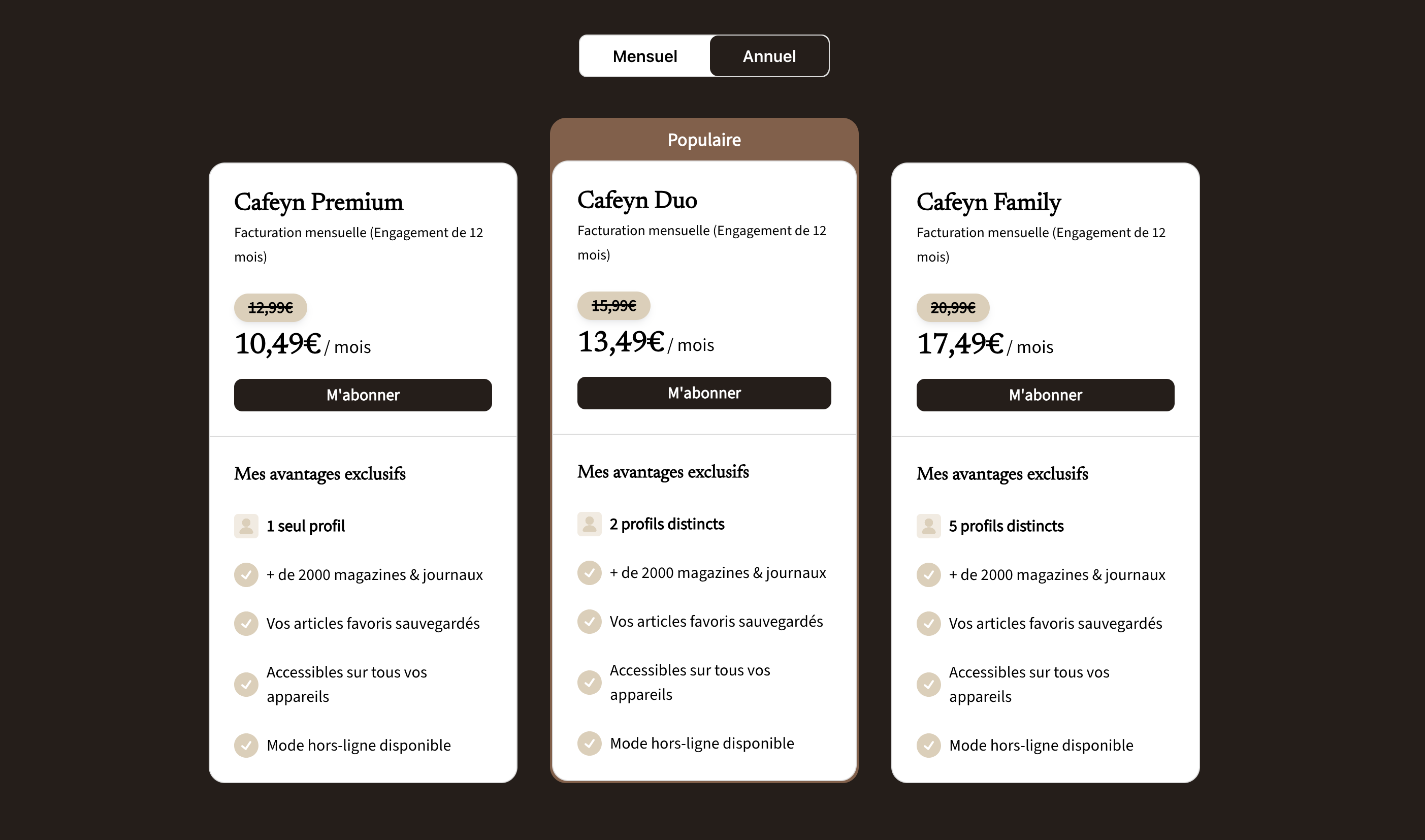Click the struck-through 20,99€ price badge

click(953, 307)
